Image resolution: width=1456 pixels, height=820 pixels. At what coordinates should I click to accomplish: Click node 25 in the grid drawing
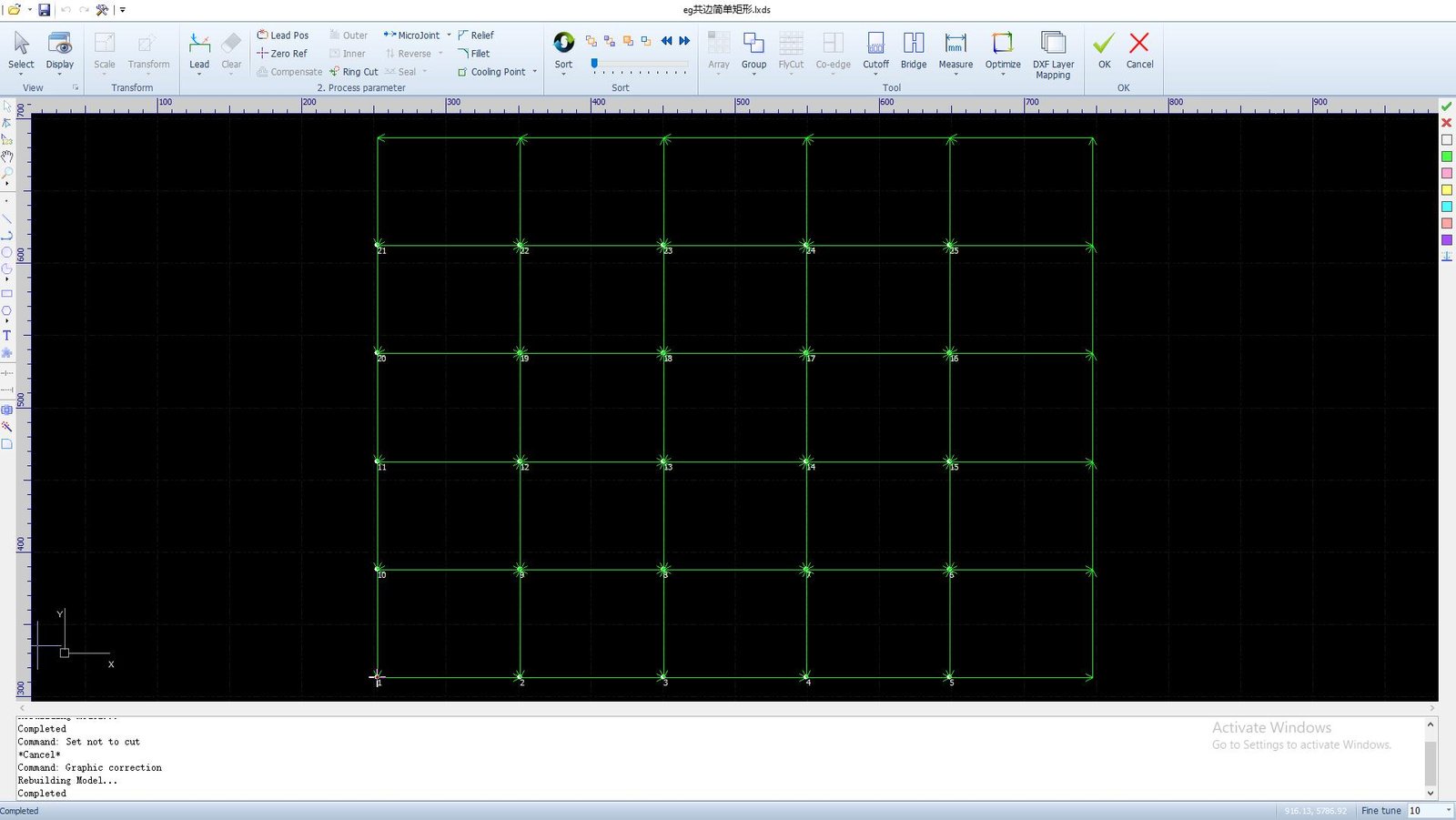[950, 246]
